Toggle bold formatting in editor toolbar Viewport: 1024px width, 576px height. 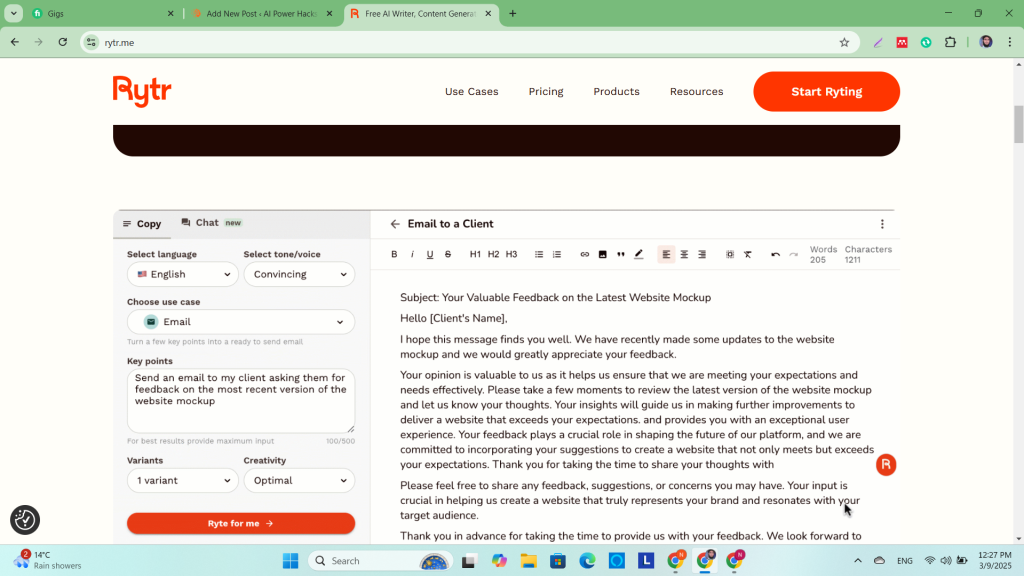click(x=394, y=255)
